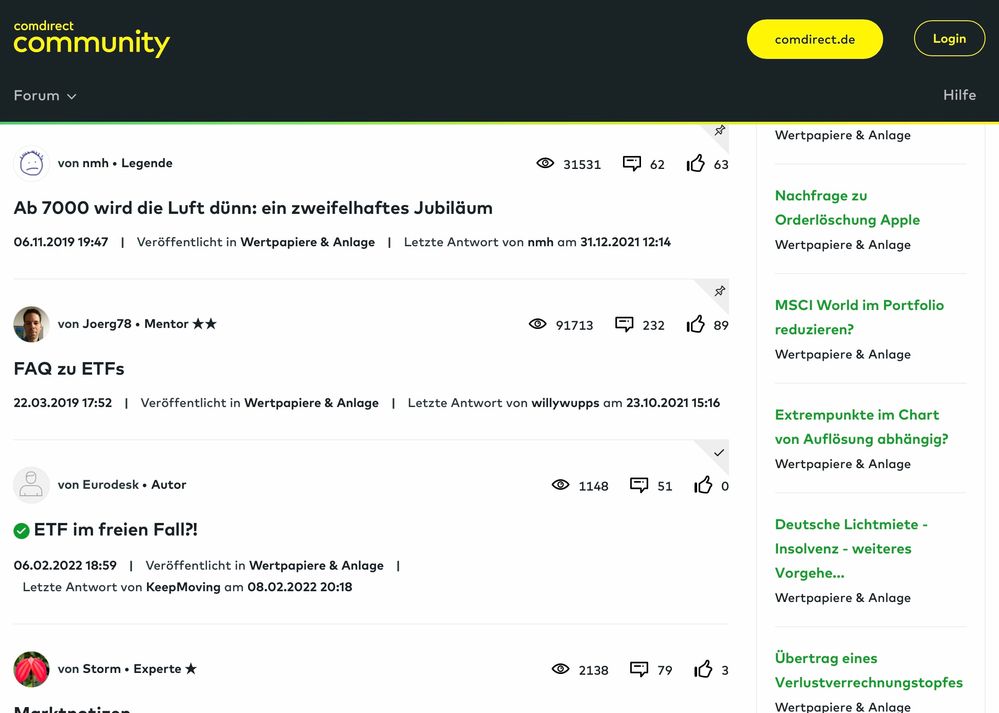The image size is (999, 713).
Task: Click Wertpapiere & Anlage under Extrempunkte im Chart
Action: tap(842, 464)
